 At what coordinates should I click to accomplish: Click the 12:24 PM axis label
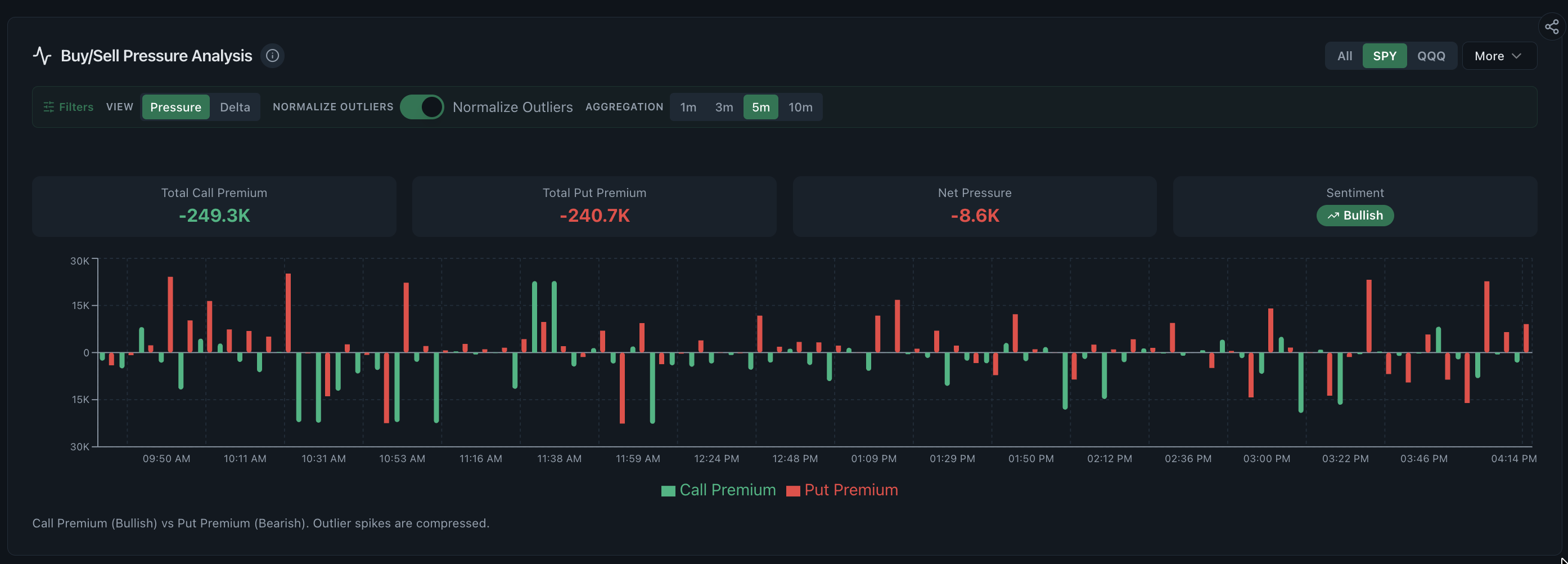[717, 458]
